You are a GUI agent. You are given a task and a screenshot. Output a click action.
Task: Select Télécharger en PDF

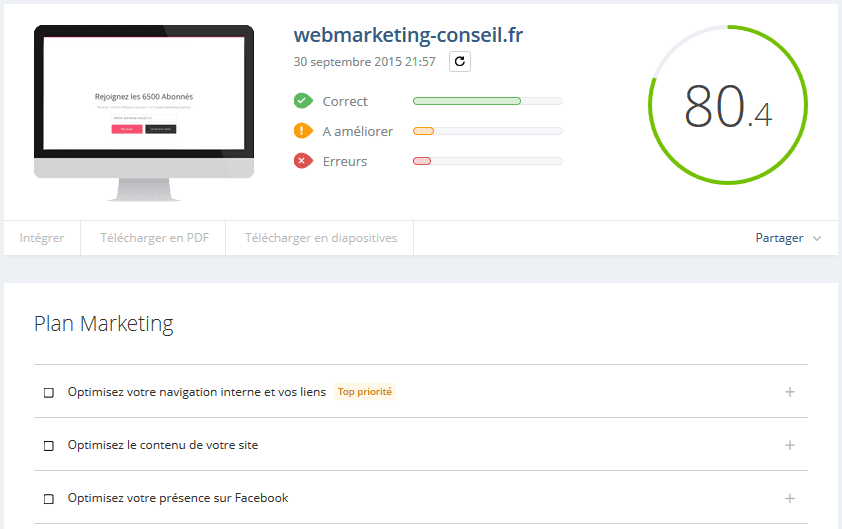point(154,238)
